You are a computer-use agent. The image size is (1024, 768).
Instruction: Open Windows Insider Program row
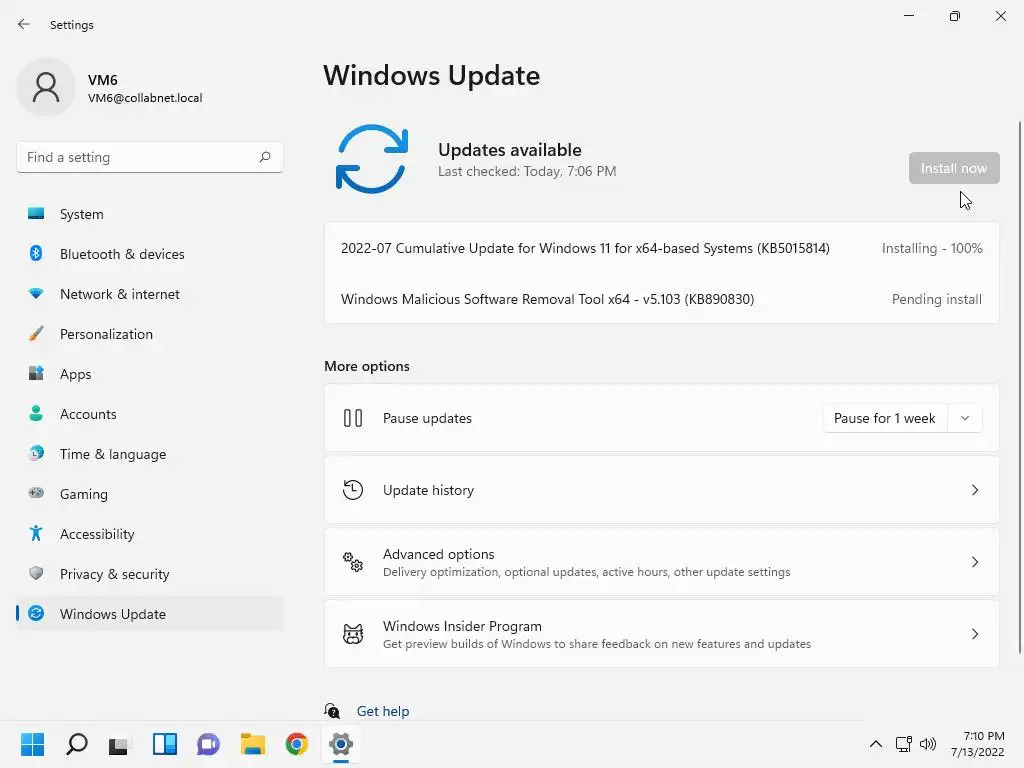pyautogui.click(x=662, y=634)
